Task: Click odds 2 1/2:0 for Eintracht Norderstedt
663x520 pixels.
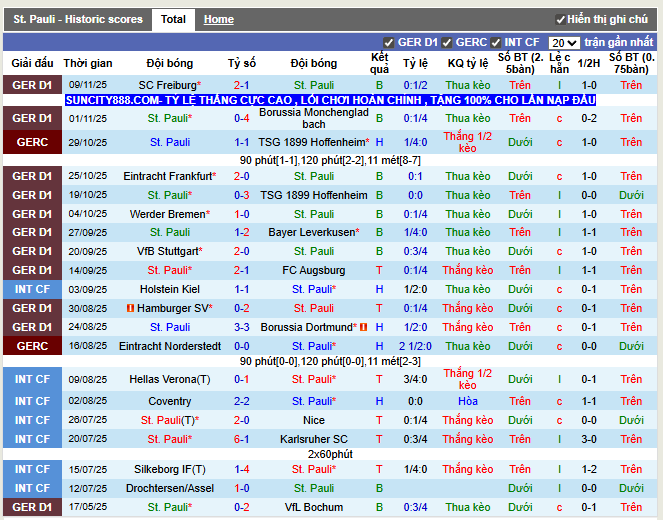Action: click(415, 346)
